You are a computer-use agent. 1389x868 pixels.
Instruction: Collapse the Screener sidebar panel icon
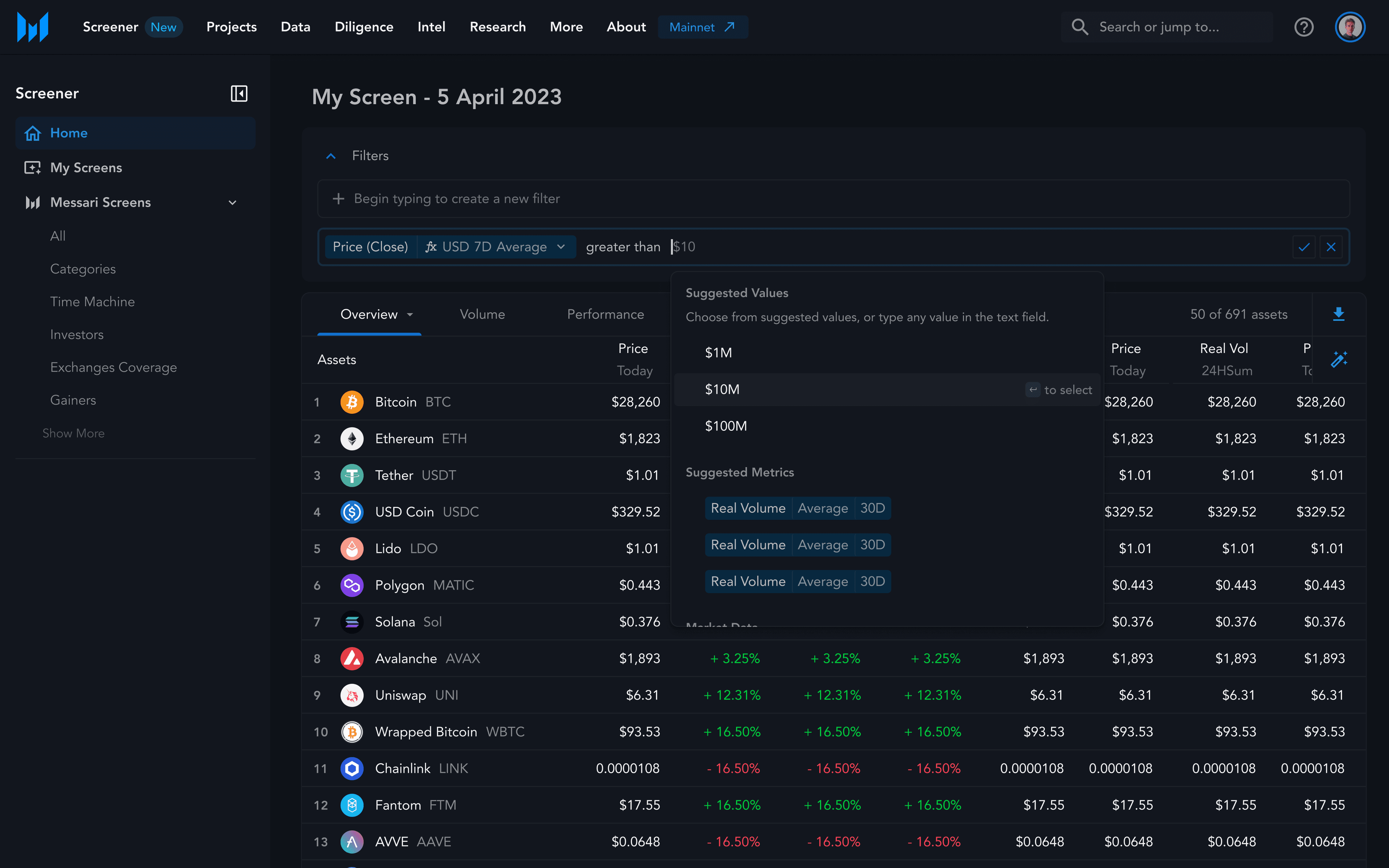click(239, 94)
